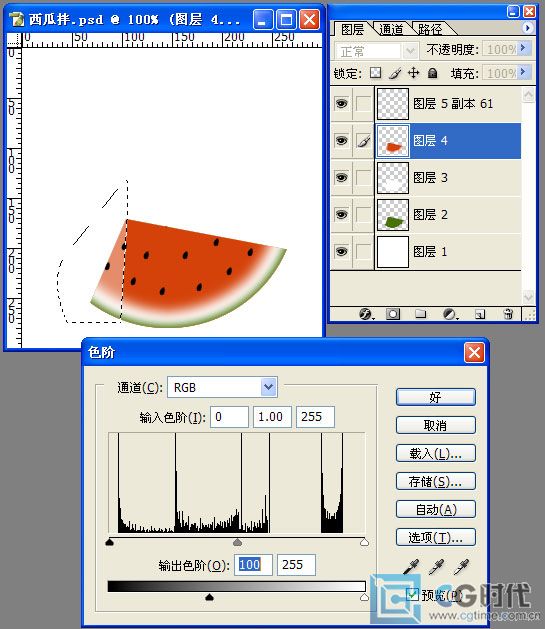Image resolution: width=545 pixels, height=629 pixels.
Task: Click the input black point slider triangle
Action: point(109,542)
